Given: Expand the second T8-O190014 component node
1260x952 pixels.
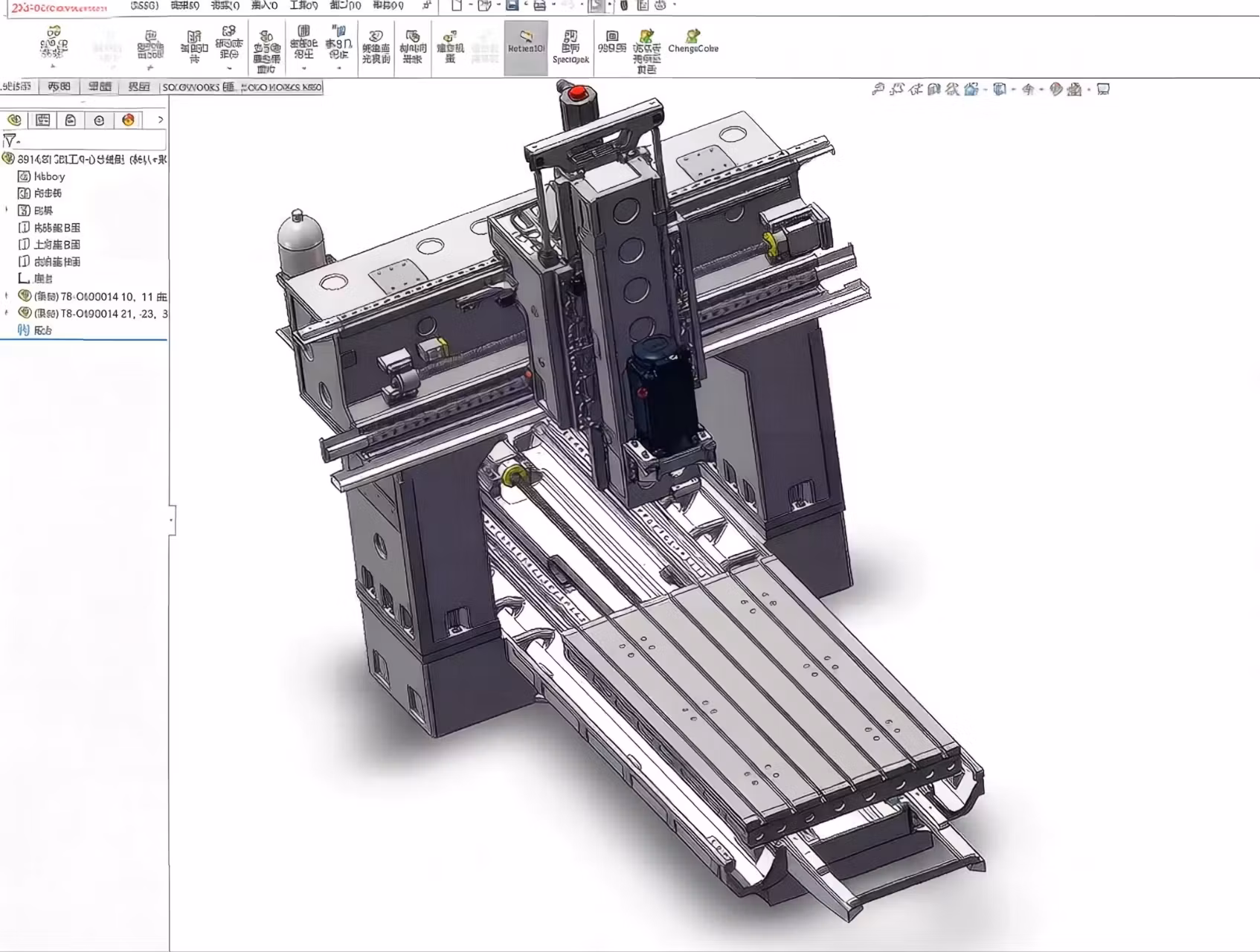Looking at the screenshot, I should click(7, 313).
